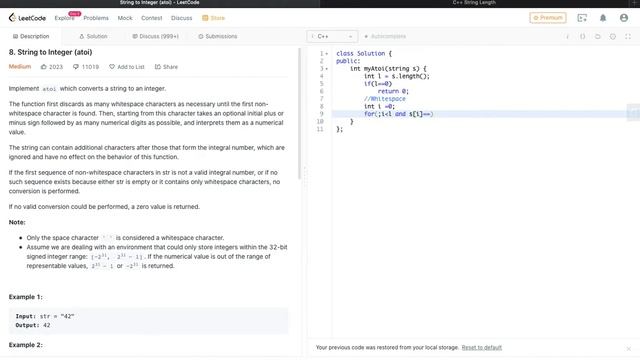Toggle editor fullscreen icon
Image resolution: width=640 pixels, height=360 pixels.
click(x=628, y=36)
